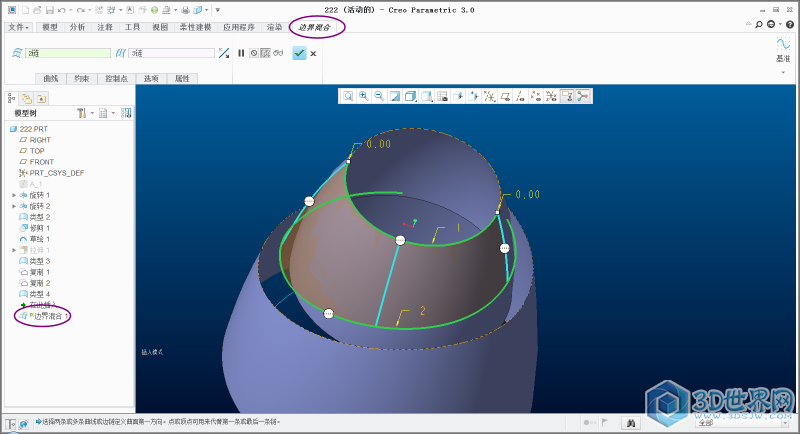
Task: Click the view normal cube icon
Action: pyautogui.click(x=473, y=96)
